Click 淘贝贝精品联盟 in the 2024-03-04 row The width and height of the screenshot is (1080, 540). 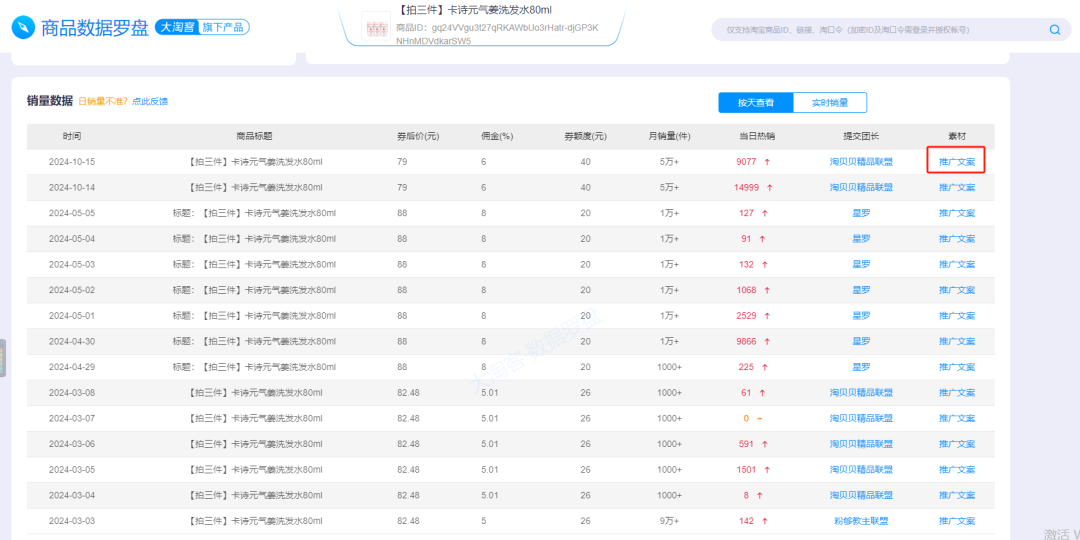[x=861, y=495]
